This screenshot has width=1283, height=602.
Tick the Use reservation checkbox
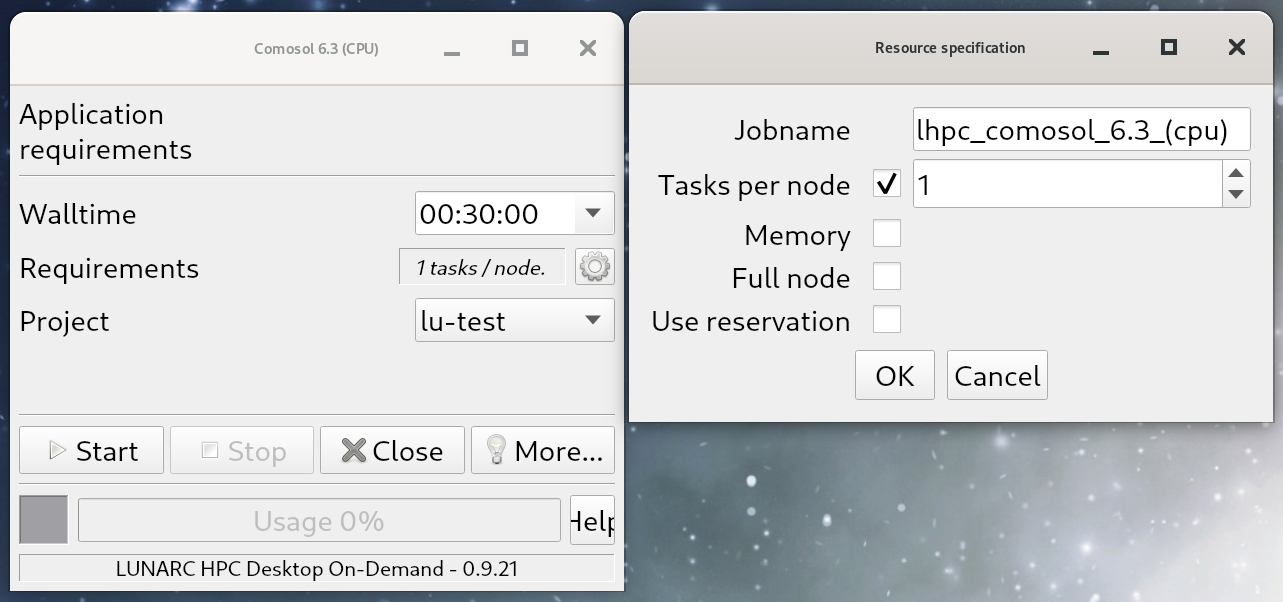(887, 320)
